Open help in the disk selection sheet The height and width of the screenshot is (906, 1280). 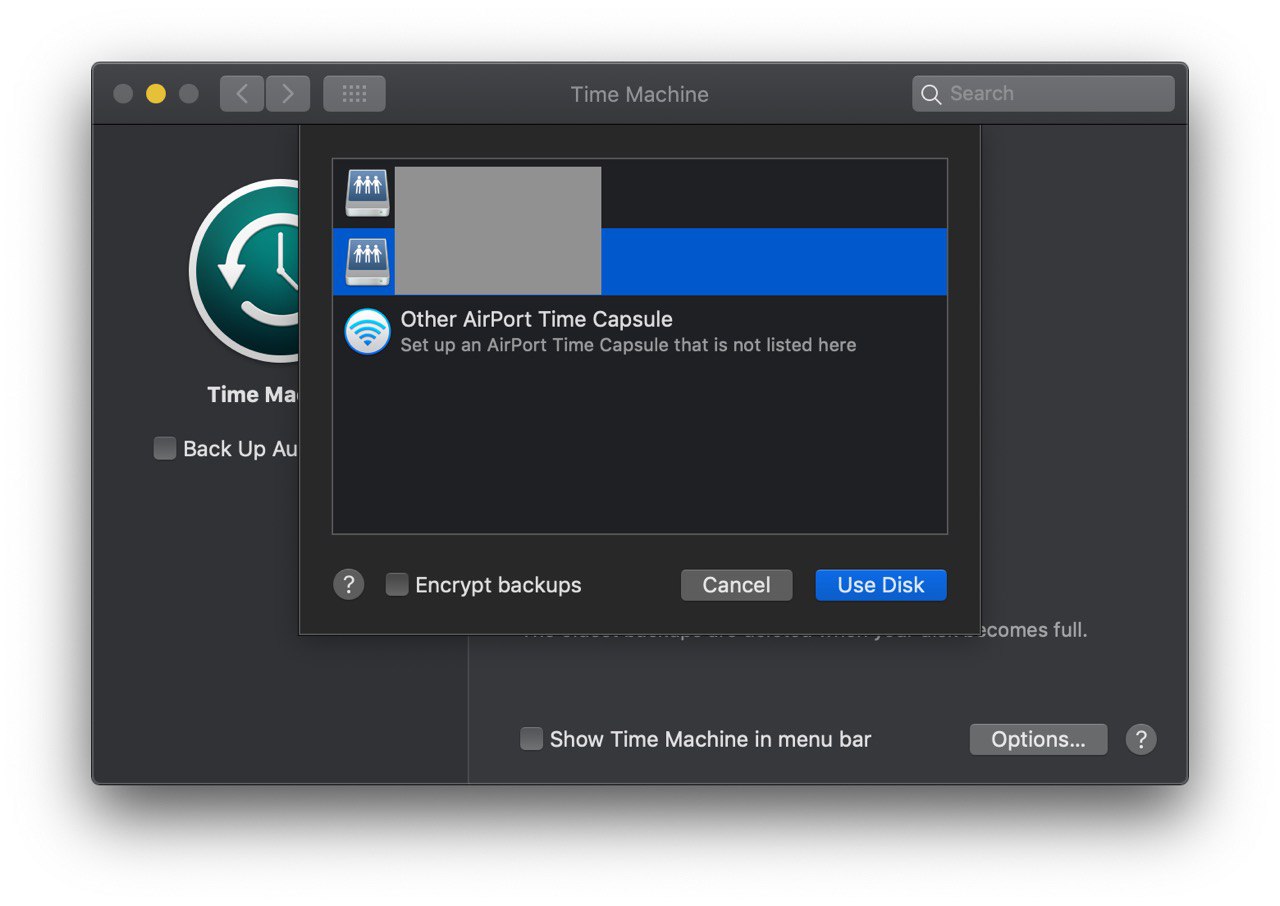[348, 585]
